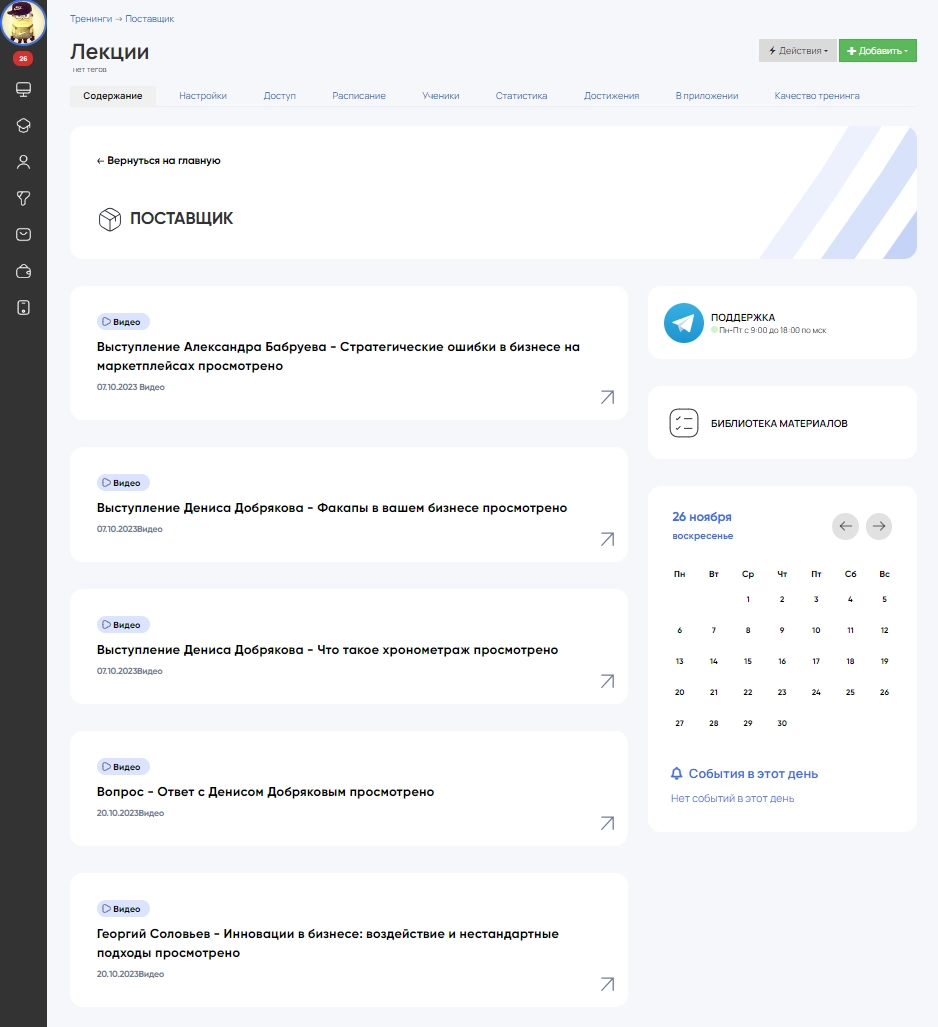Image resolution: width=938 pixels, height=1027 pixels.
Task: Select the Содержание tab
Action: (x=113, y=96)
